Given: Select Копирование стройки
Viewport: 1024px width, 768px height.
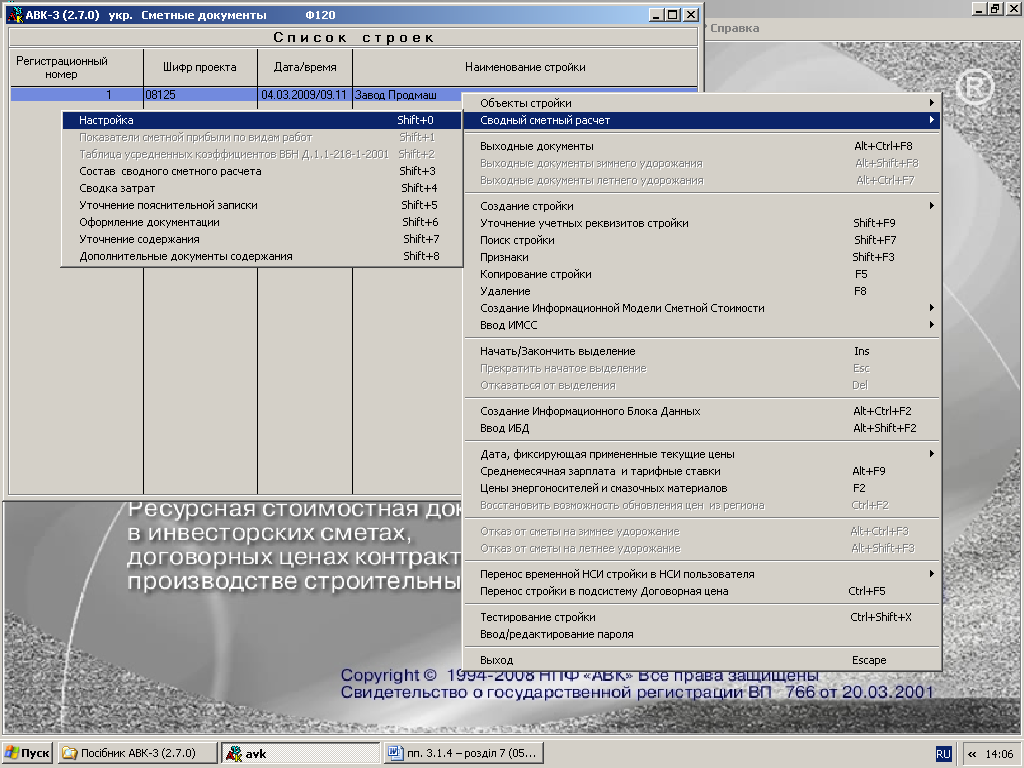Looking at the screenshot, I should [702, 274].
